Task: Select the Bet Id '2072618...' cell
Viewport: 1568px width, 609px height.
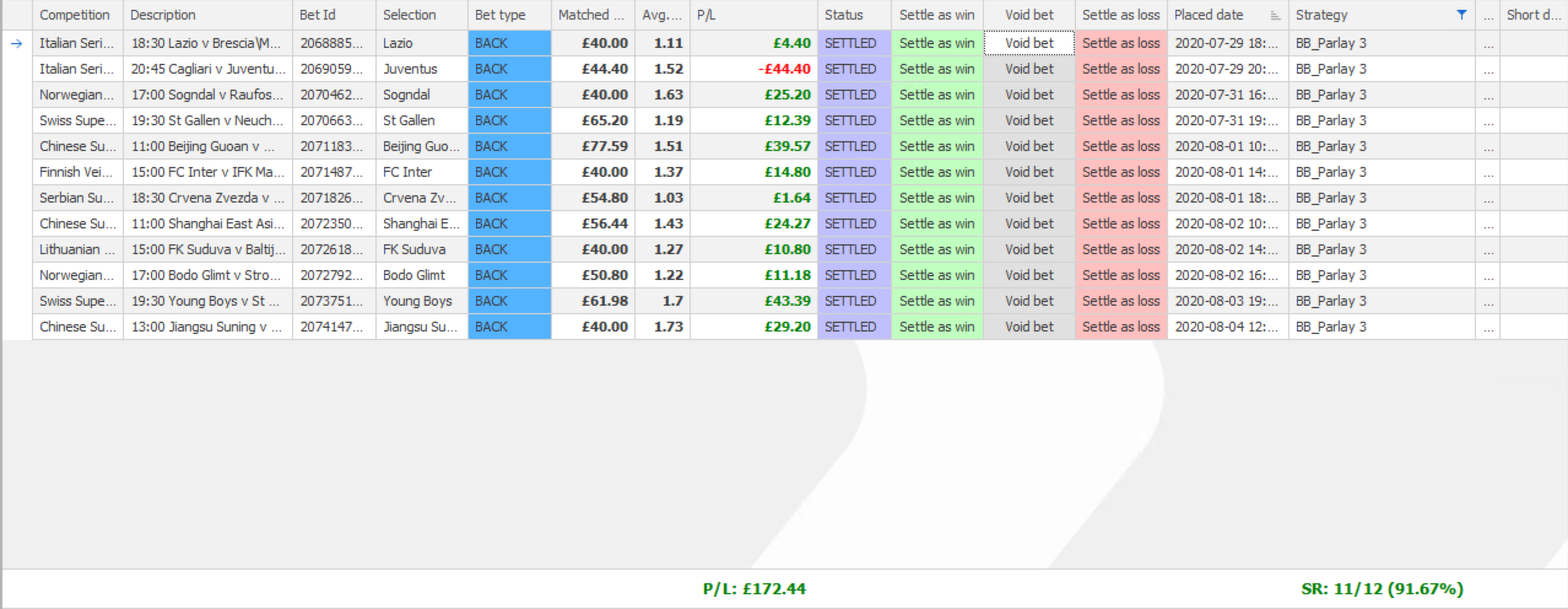Action: (x=334, y=249)
